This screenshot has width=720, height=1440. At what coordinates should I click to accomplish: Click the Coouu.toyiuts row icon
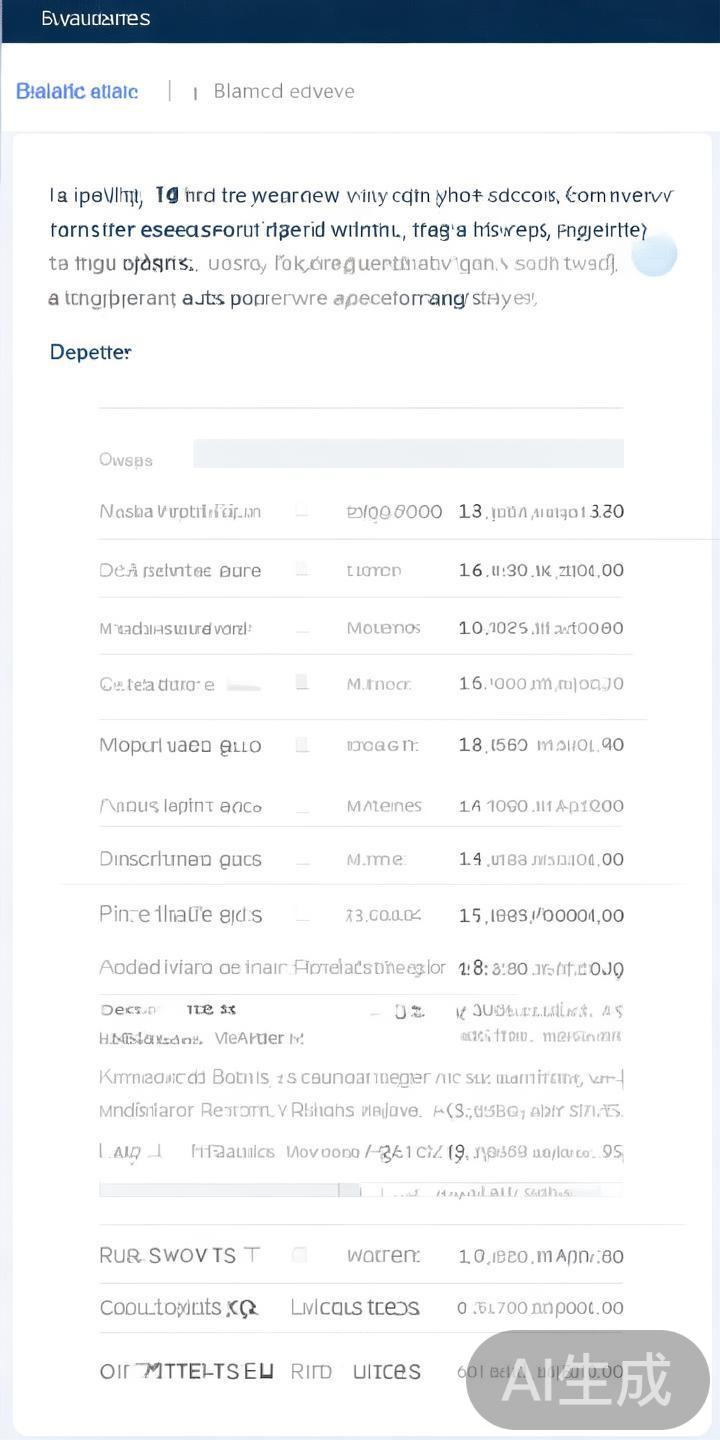pyautogui.click(x=242, y=1308)
